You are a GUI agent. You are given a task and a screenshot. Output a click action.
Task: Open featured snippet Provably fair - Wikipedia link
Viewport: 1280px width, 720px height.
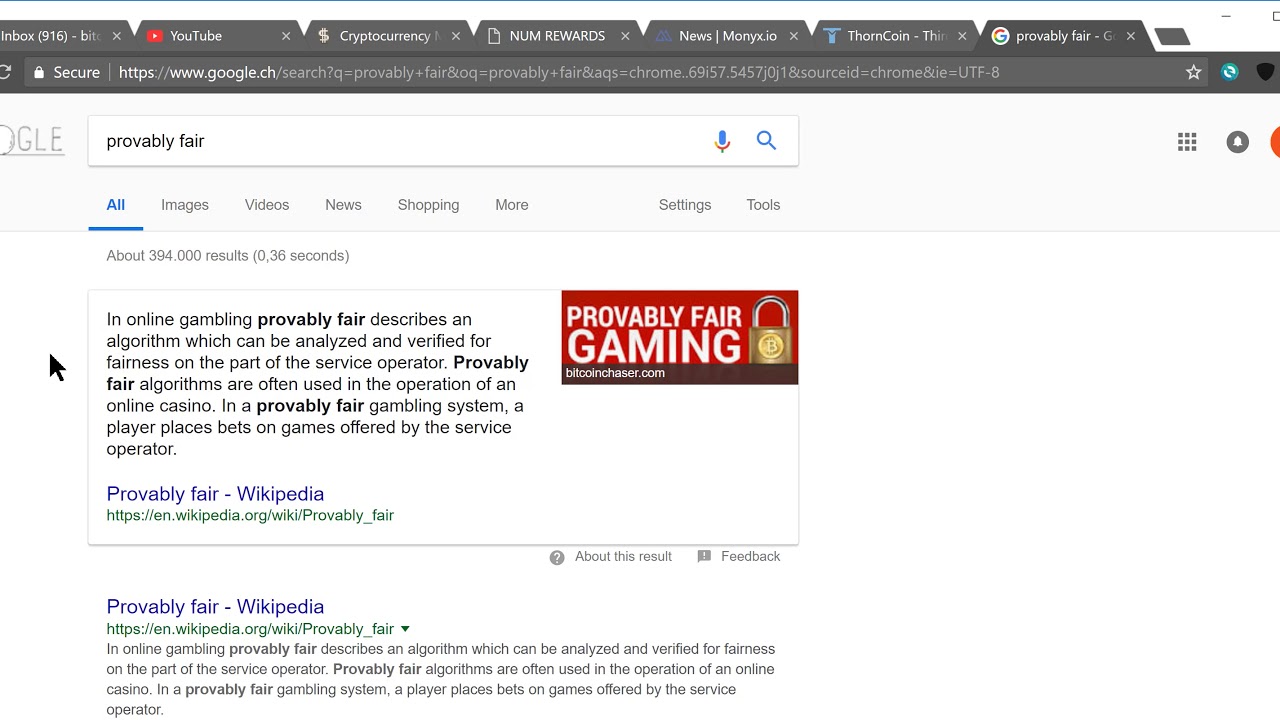(215, 494)
